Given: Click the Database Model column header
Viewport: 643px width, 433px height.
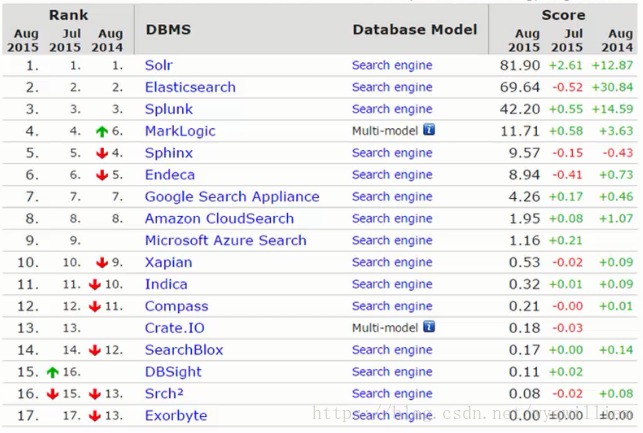Looking at the screenshot, I should click(415, 30).
